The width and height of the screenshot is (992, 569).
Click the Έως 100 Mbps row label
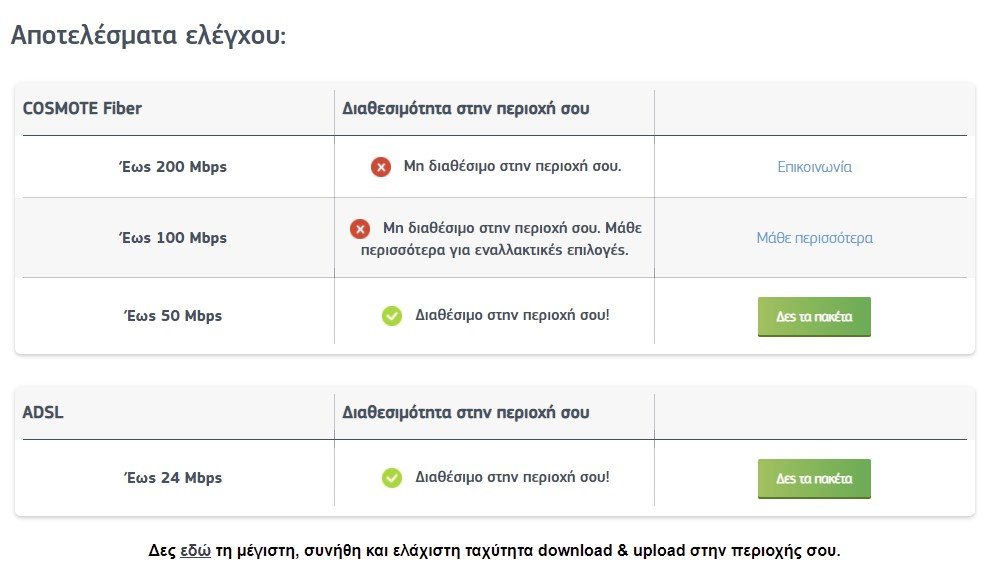coord(173,237)
